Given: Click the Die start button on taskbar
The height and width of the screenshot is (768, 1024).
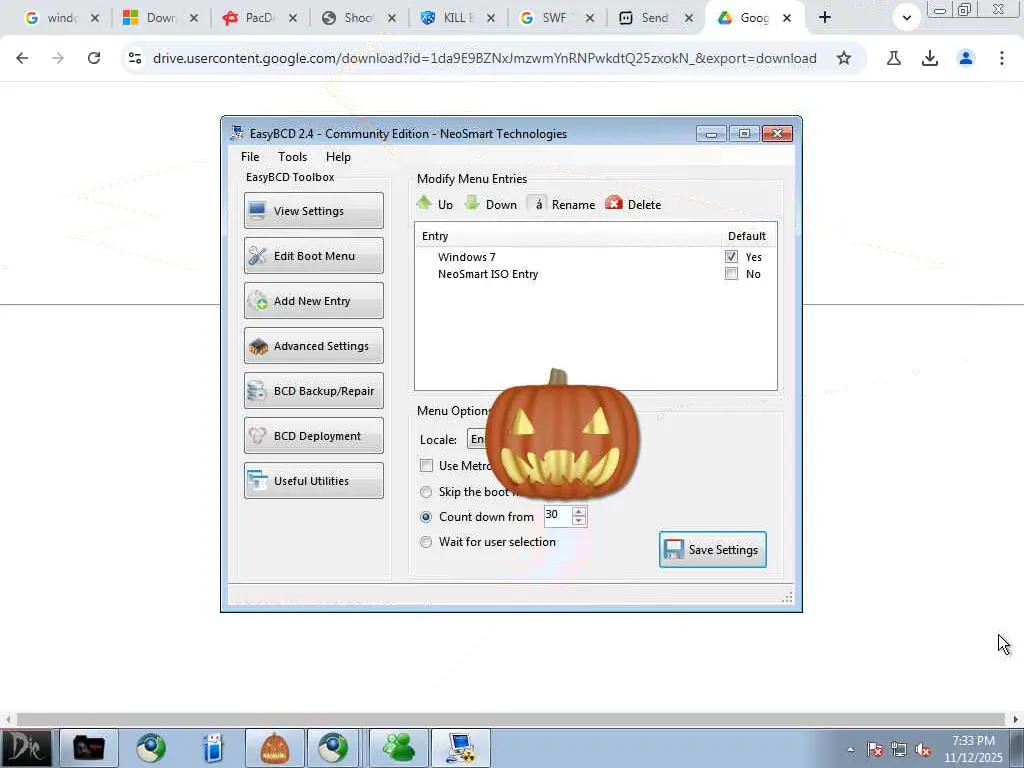Looking at the screenshot, I should tap(26, 748).
